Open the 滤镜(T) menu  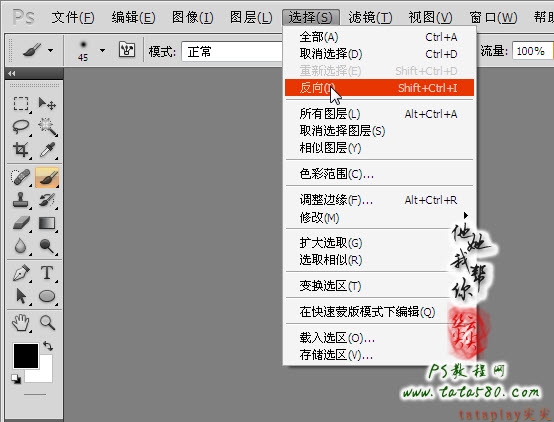coord(370,17)
